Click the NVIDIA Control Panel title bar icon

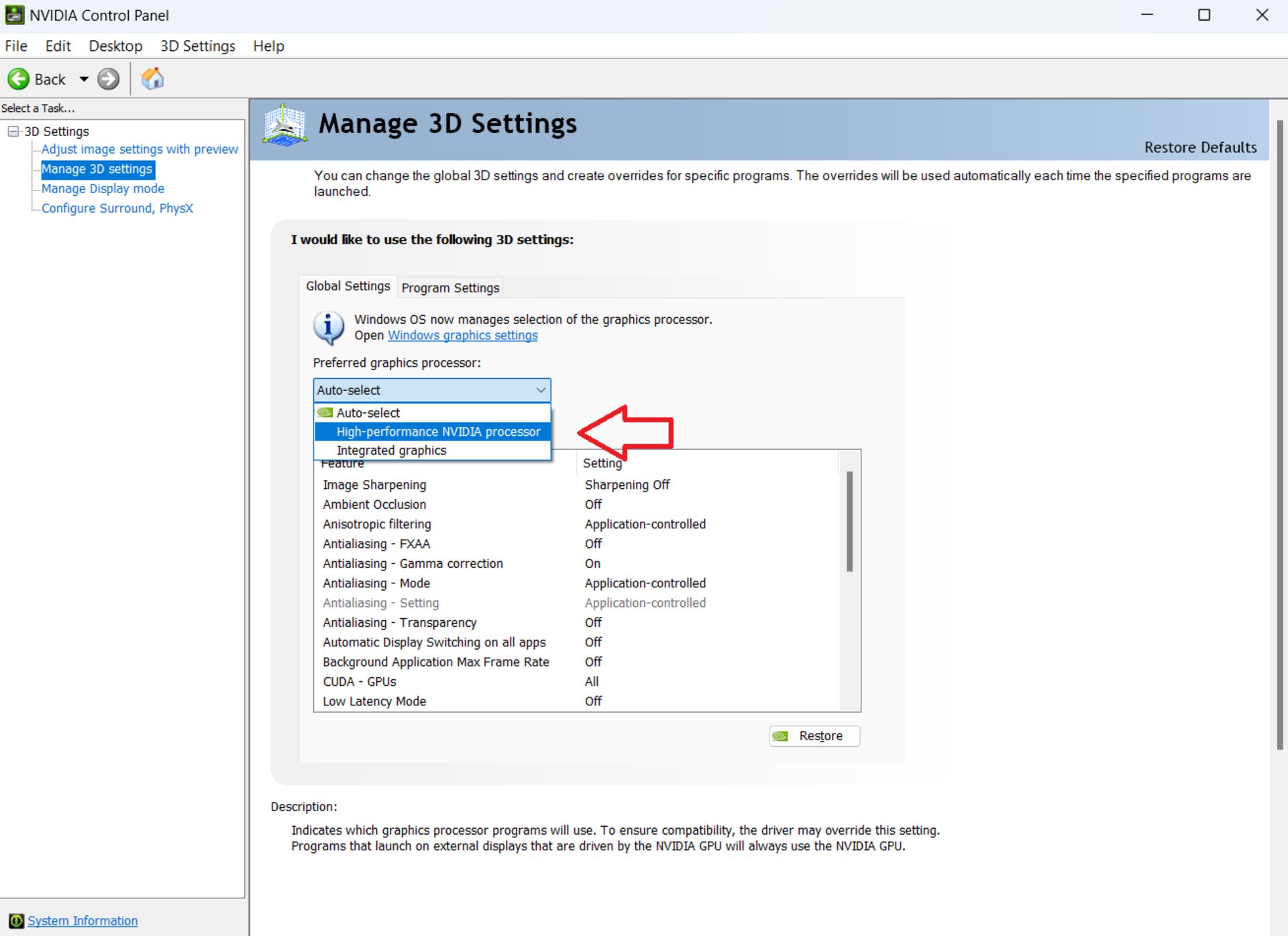(14, 15)
